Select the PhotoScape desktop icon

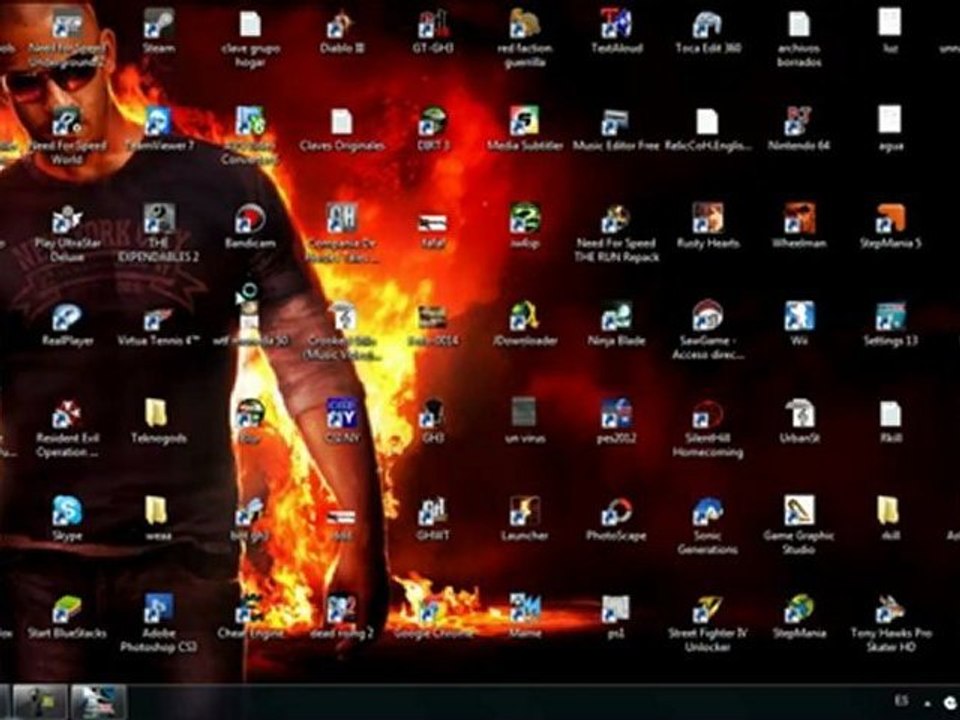[x=616, y=519]
